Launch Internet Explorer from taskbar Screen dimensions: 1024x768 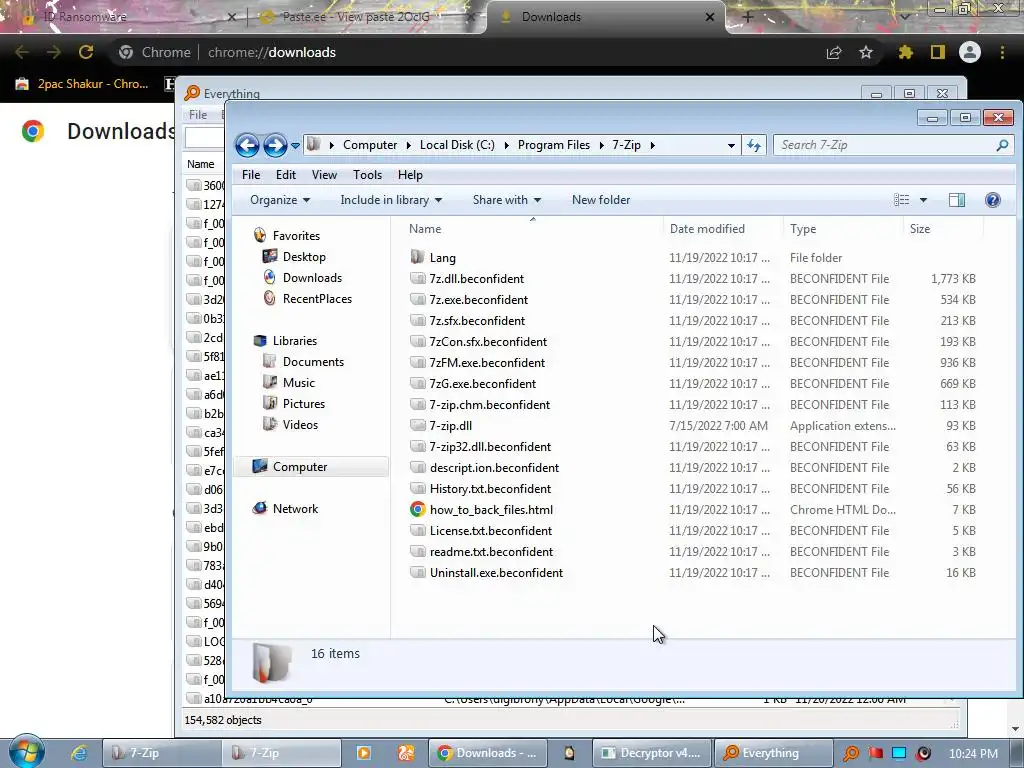coord(79,753)
